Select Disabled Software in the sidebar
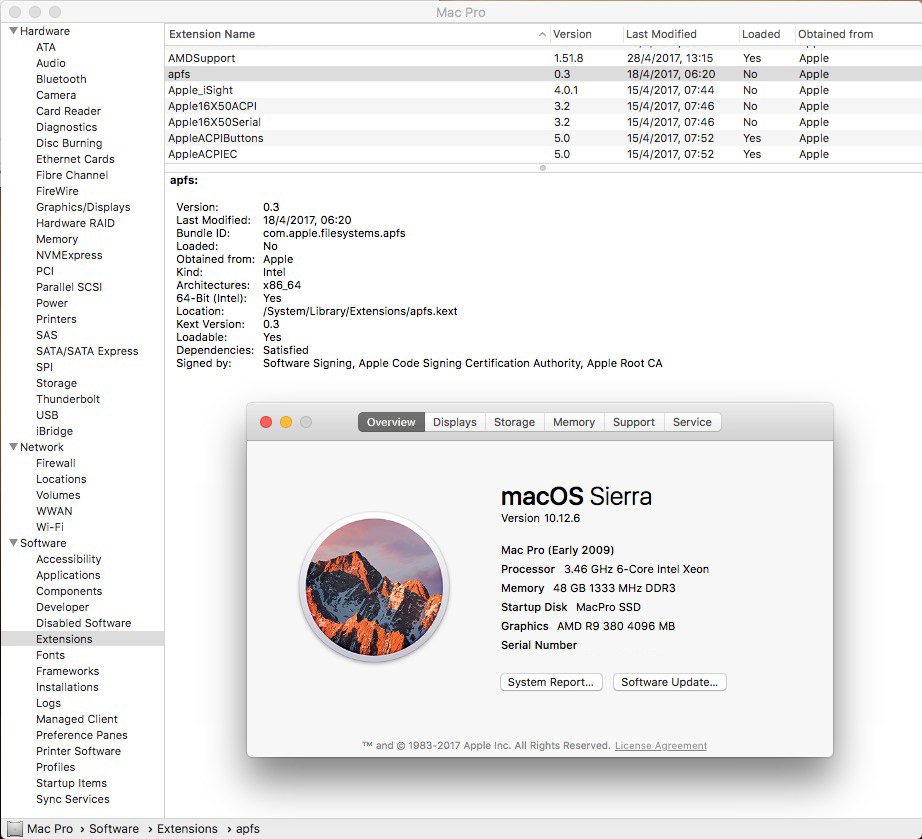922x839 pixels. point(83,623)
